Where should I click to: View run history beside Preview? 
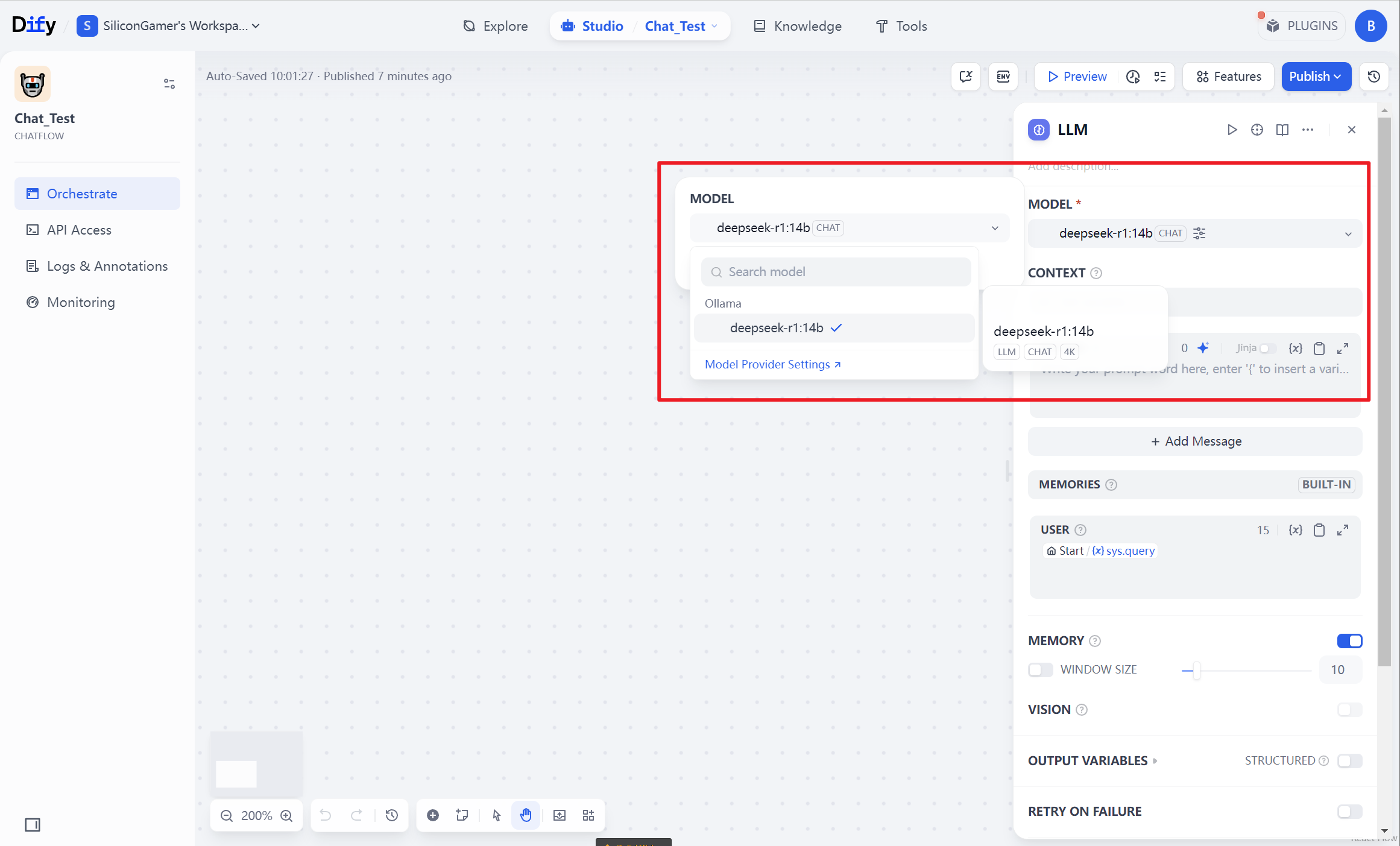coord(1133,77)
